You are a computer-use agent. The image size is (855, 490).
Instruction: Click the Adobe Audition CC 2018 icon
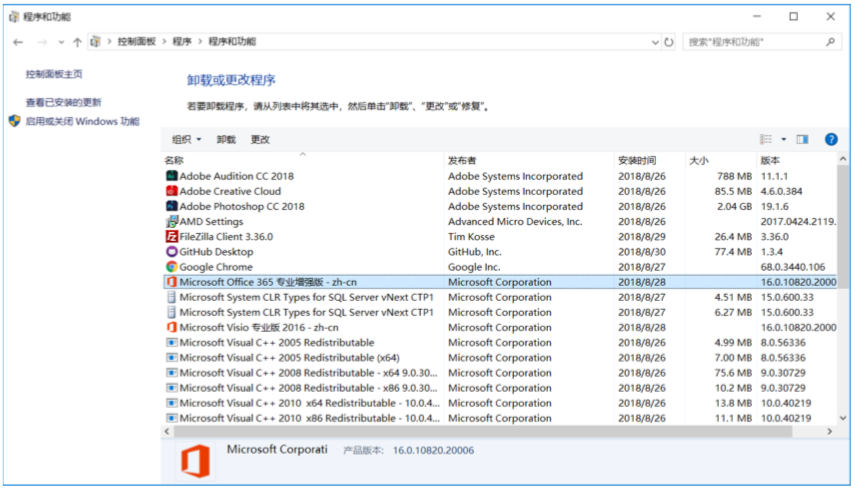coord(171,176)
